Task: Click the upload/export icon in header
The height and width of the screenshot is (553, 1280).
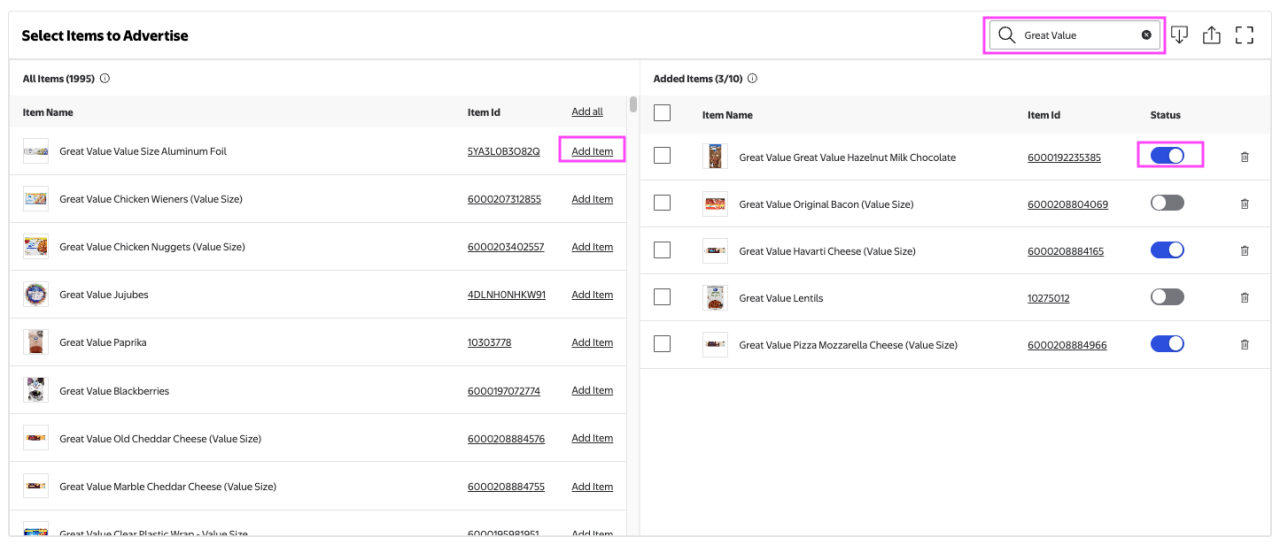Action: (1212, 35)
